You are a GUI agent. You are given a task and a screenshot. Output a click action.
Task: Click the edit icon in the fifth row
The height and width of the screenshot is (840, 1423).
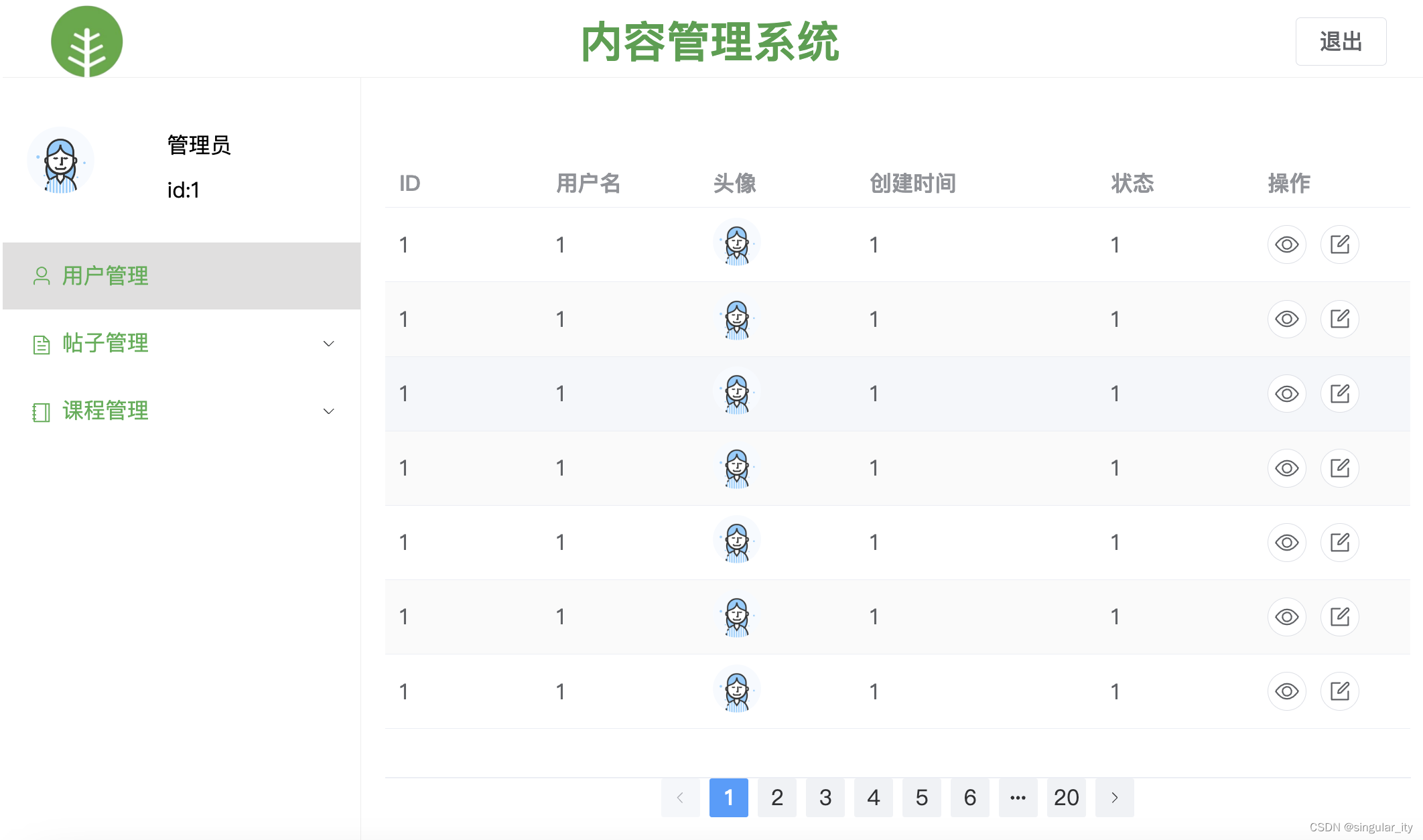[1339, 542]
